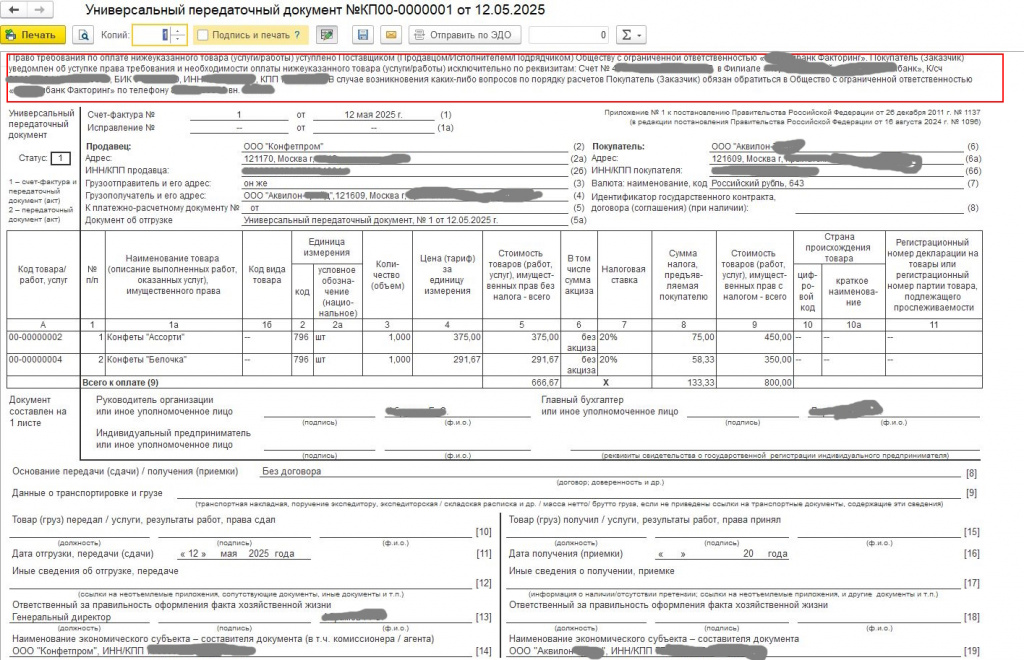Click the Страна происхождения товара header
This screenshot has height=660, width=1024.
[x=839, y=247]
